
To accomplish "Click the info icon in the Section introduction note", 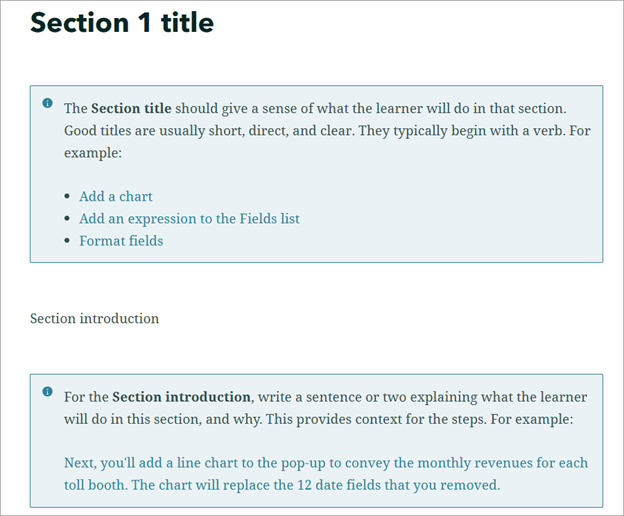I will tap(47, 392).
